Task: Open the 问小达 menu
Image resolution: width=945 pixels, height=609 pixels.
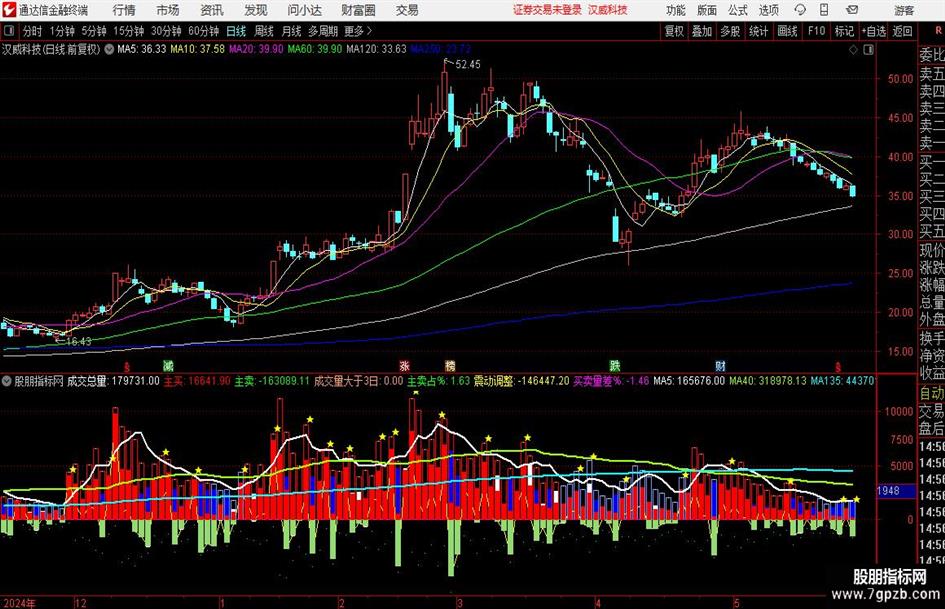Action: coord(304,10)
